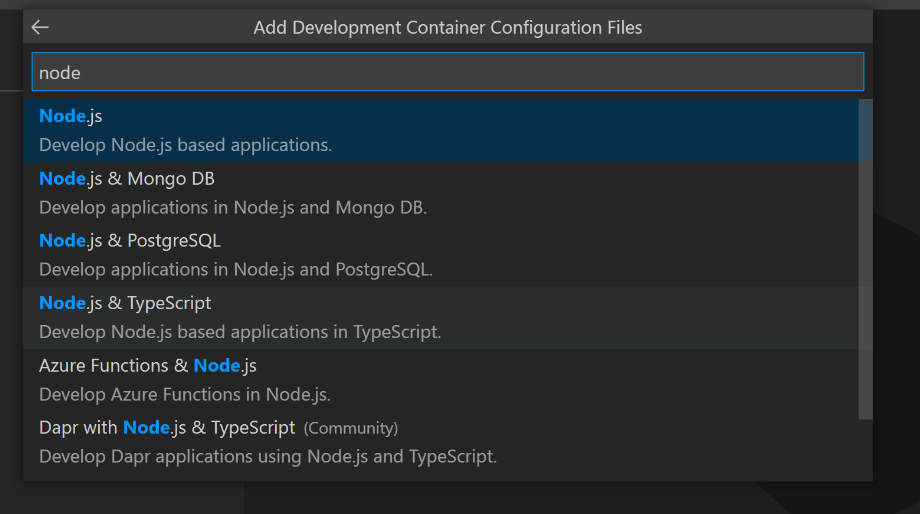Pick the Node.js & PostgreSQL entry
Image resolution: width=920 pixels, height=514 pixels.
tap(130, 240)
